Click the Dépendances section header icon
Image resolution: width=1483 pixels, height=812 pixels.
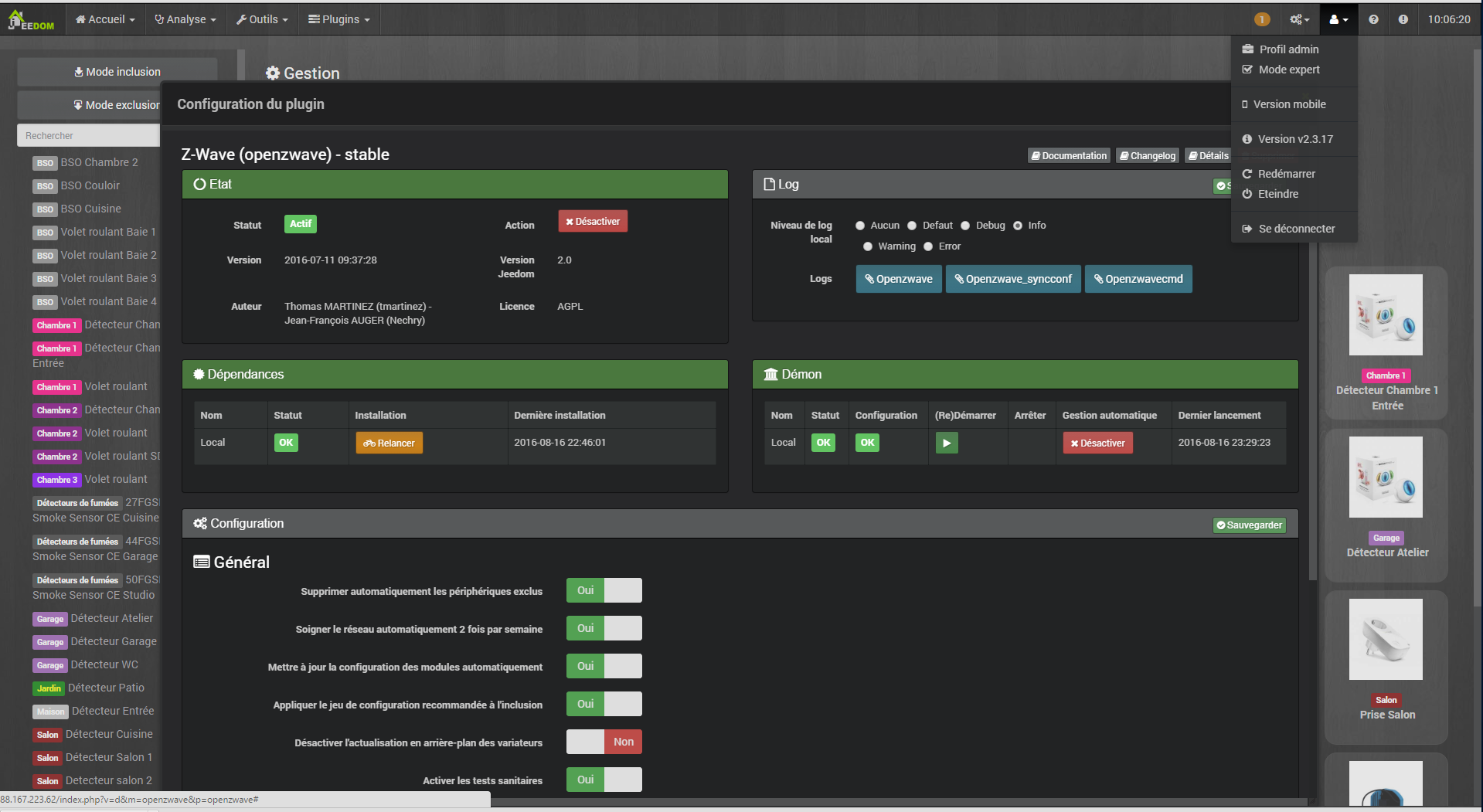(199, 374)
